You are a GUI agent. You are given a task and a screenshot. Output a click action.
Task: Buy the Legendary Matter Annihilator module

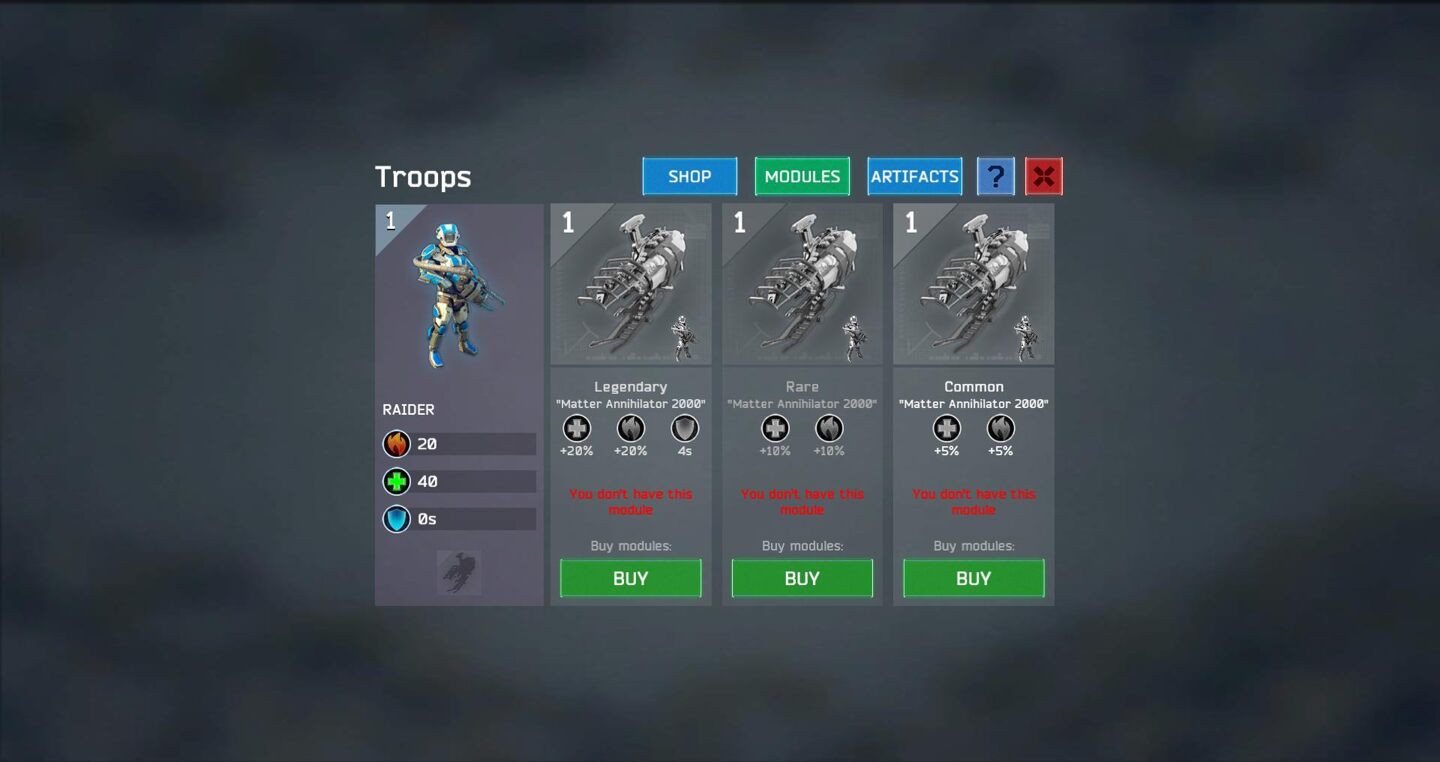[631, 578]
